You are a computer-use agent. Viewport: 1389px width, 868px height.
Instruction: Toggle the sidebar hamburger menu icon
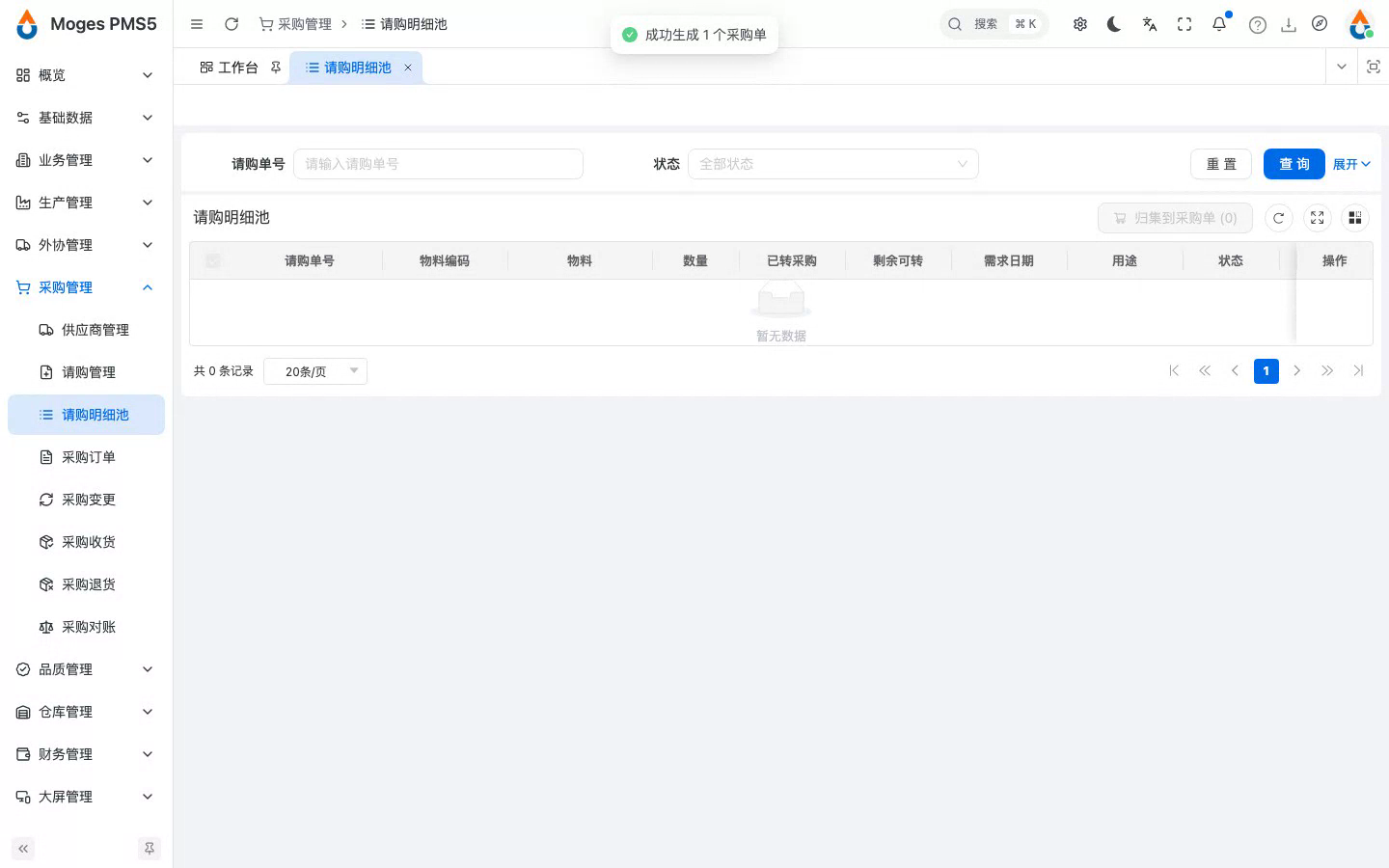(197, 24)
